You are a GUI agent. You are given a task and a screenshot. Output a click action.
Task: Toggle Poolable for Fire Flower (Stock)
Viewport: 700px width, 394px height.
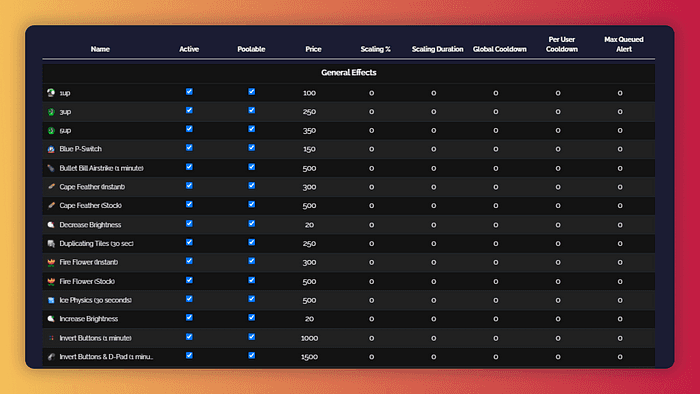[x=252, y=280]
